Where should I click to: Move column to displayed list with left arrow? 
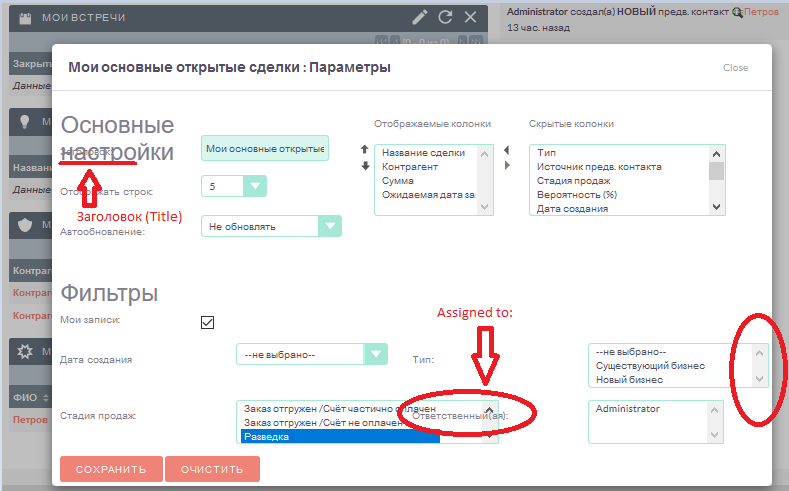tap(507, 150)
